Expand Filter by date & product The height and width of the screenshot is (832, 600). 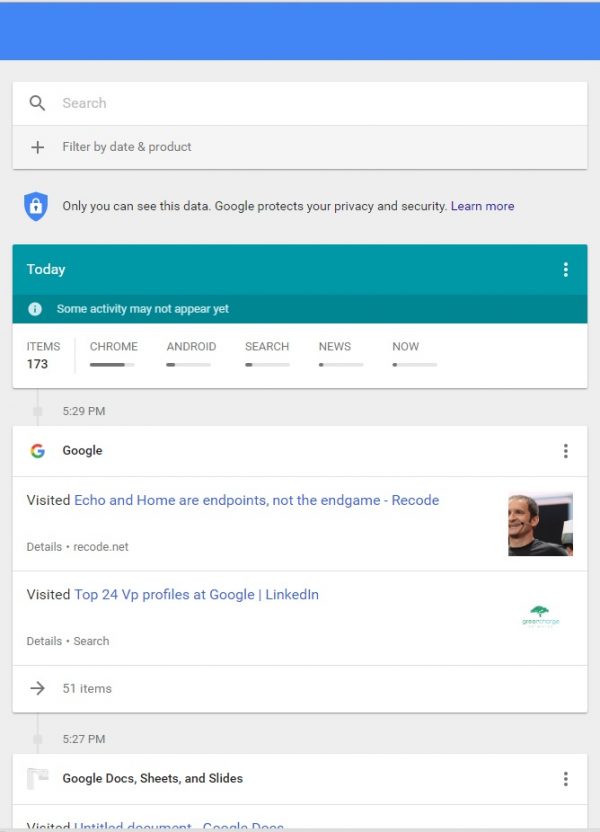(126, 147)
